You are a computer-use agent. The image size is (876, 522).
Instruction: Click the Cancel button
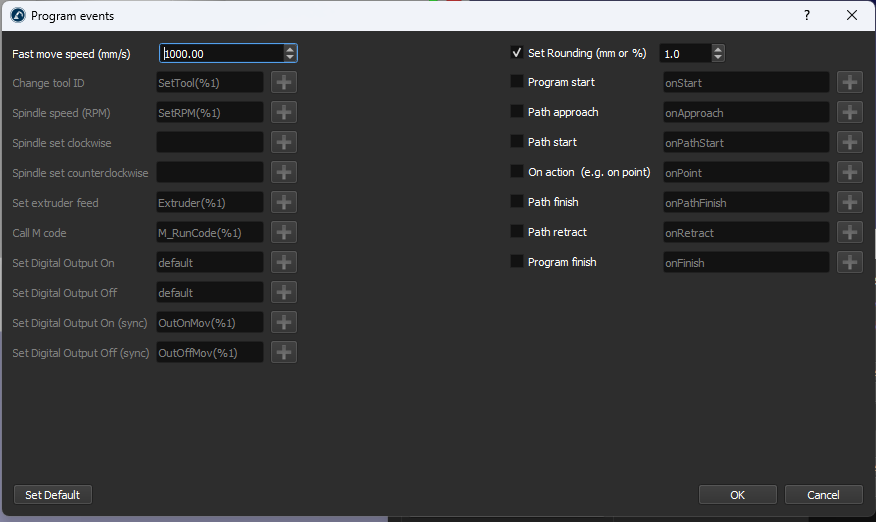[823, 495]
